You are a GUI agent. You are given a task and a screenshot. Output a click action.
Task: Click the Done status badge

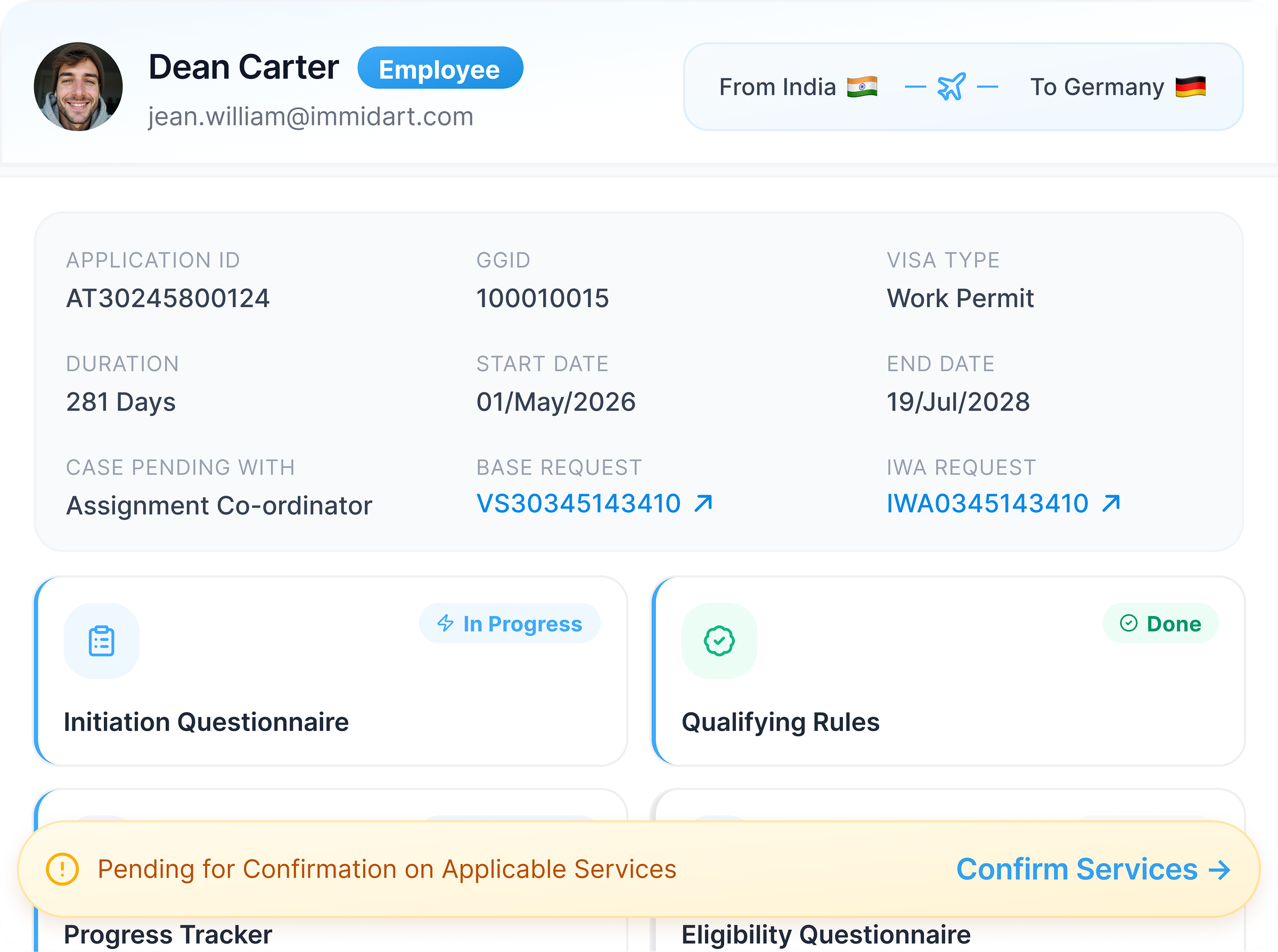tap(1160, 623)
